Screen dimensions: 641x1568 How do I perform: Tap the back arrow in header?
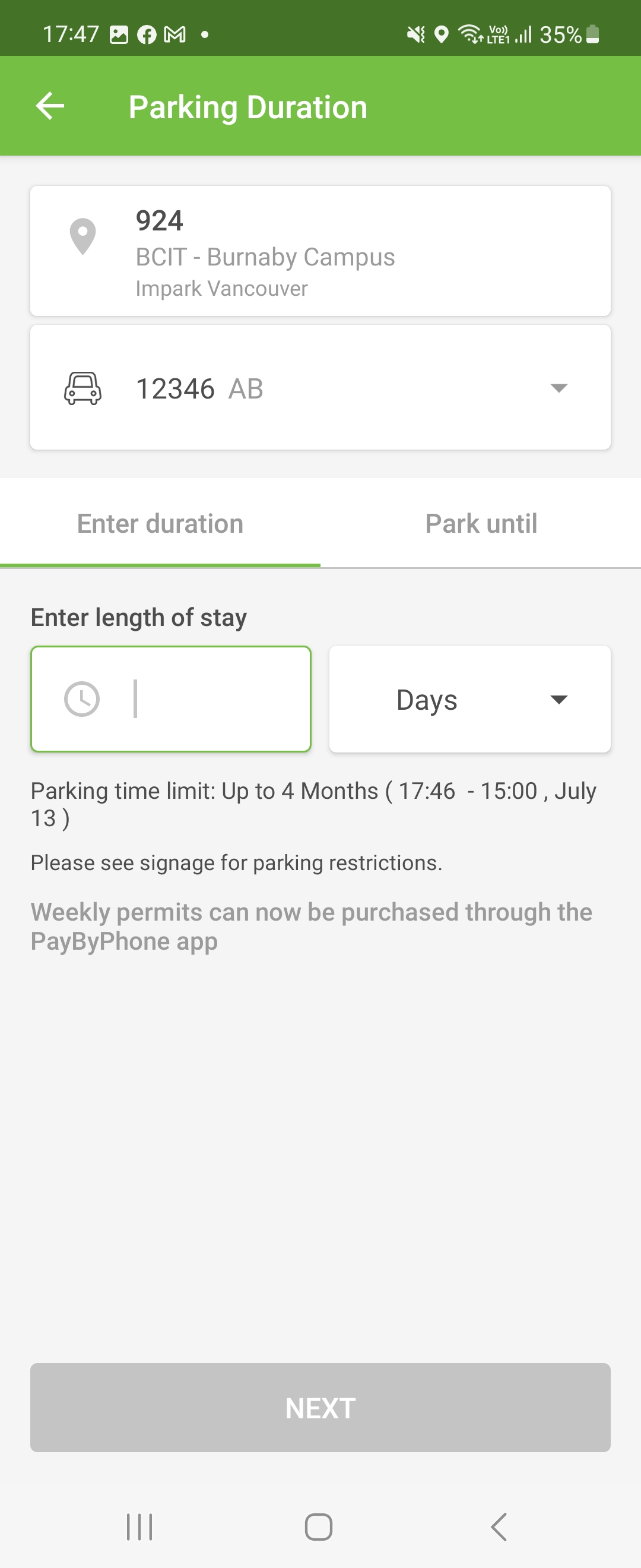[x=50, y=106]
